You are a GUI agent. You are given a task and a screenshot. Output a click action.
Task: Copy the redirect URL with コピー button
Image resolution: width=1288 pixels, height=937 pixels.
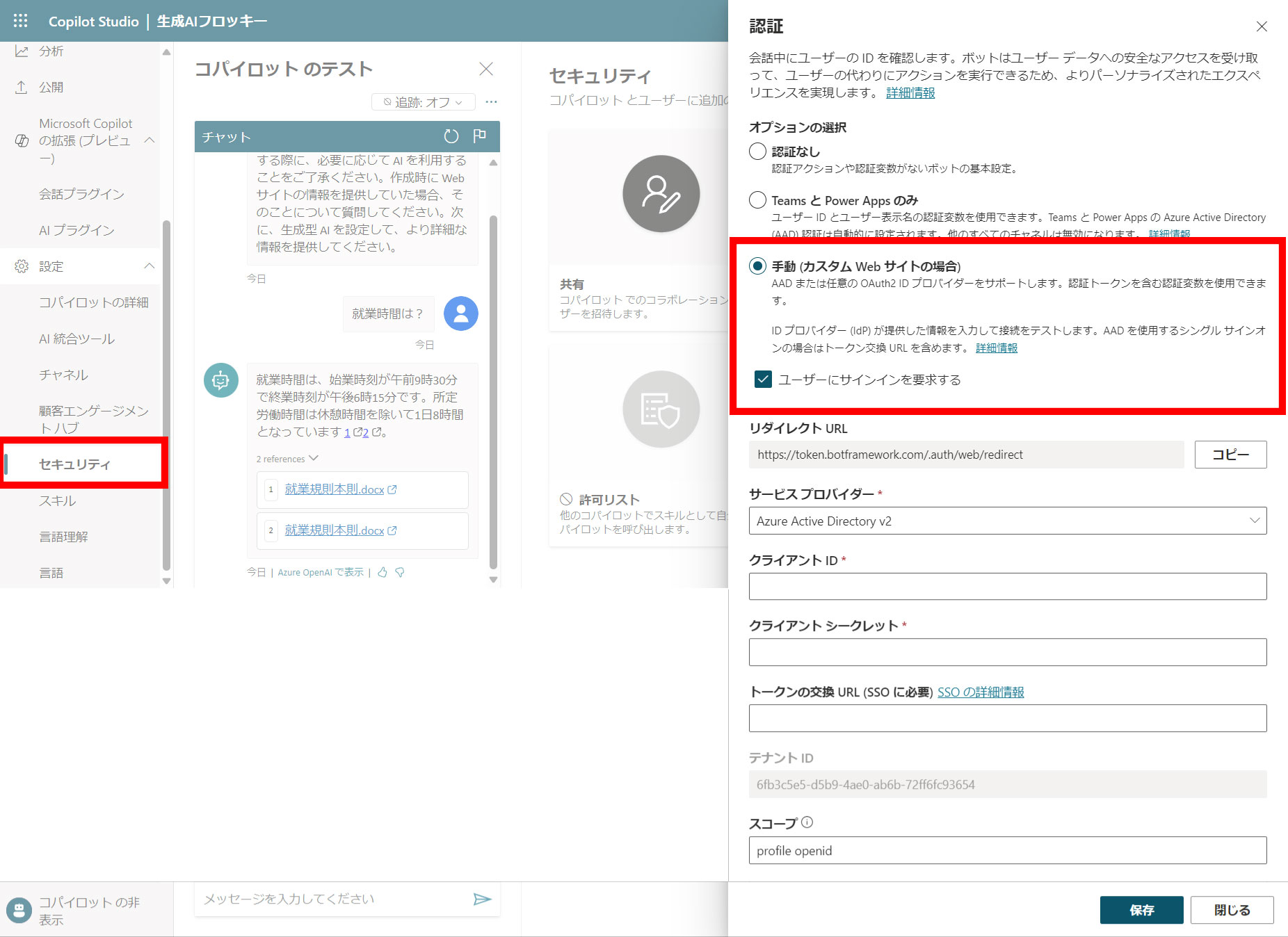click(1230, 455)
